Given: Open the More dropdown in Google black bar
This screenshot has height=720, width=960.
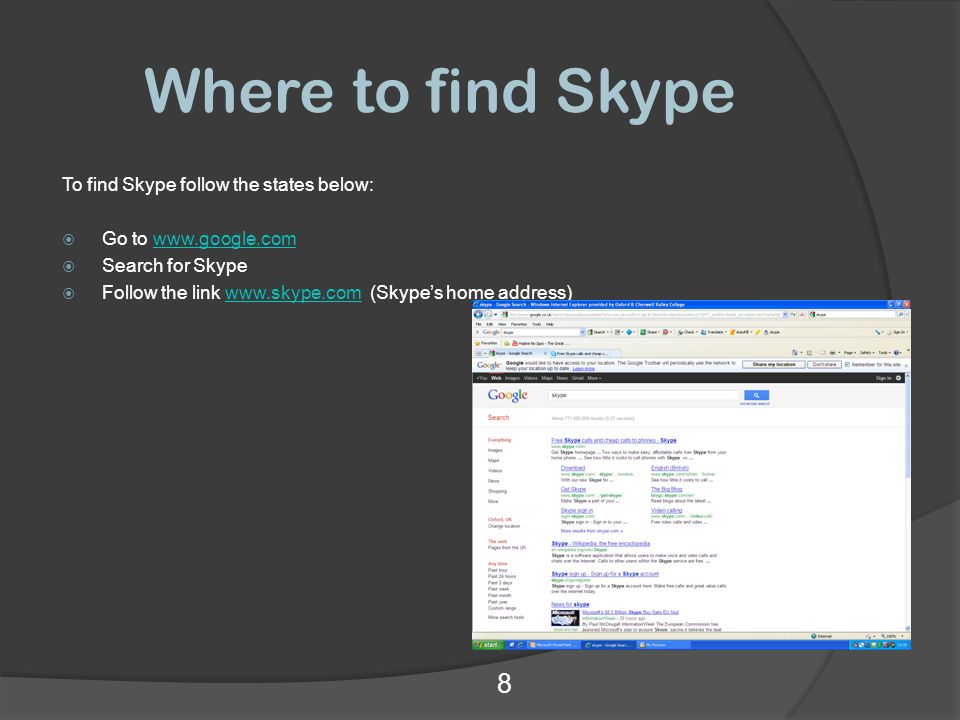Looking at the screenshot, I should (x=594, y=378).
